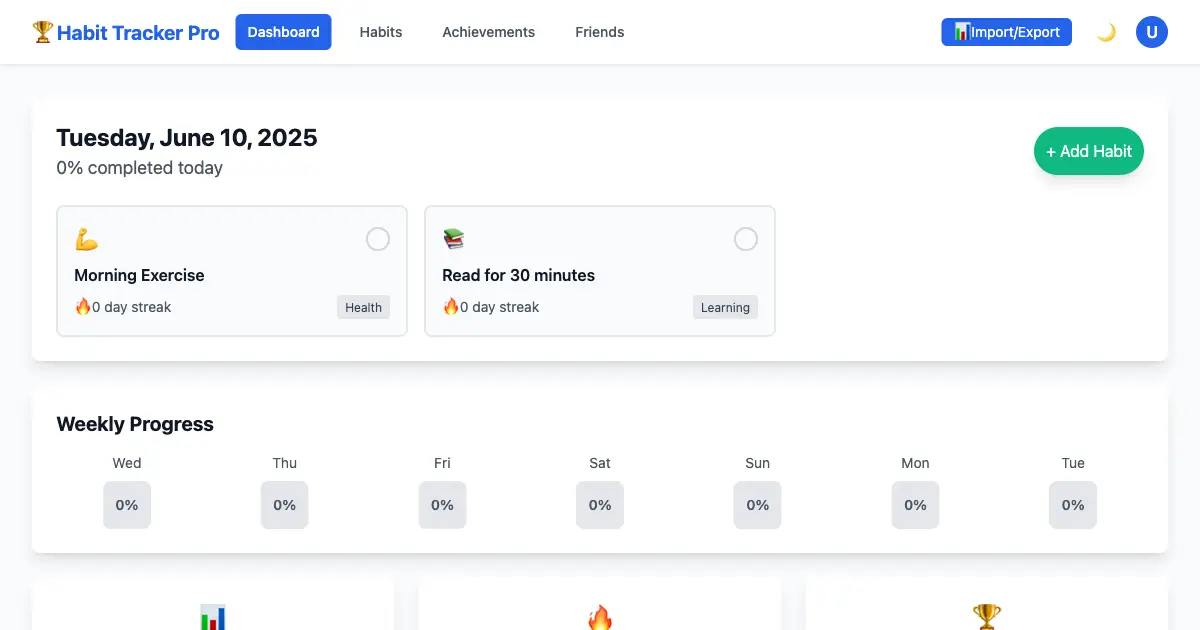Select Tuesday's 0% progress box

click(x=1072, y=505)
